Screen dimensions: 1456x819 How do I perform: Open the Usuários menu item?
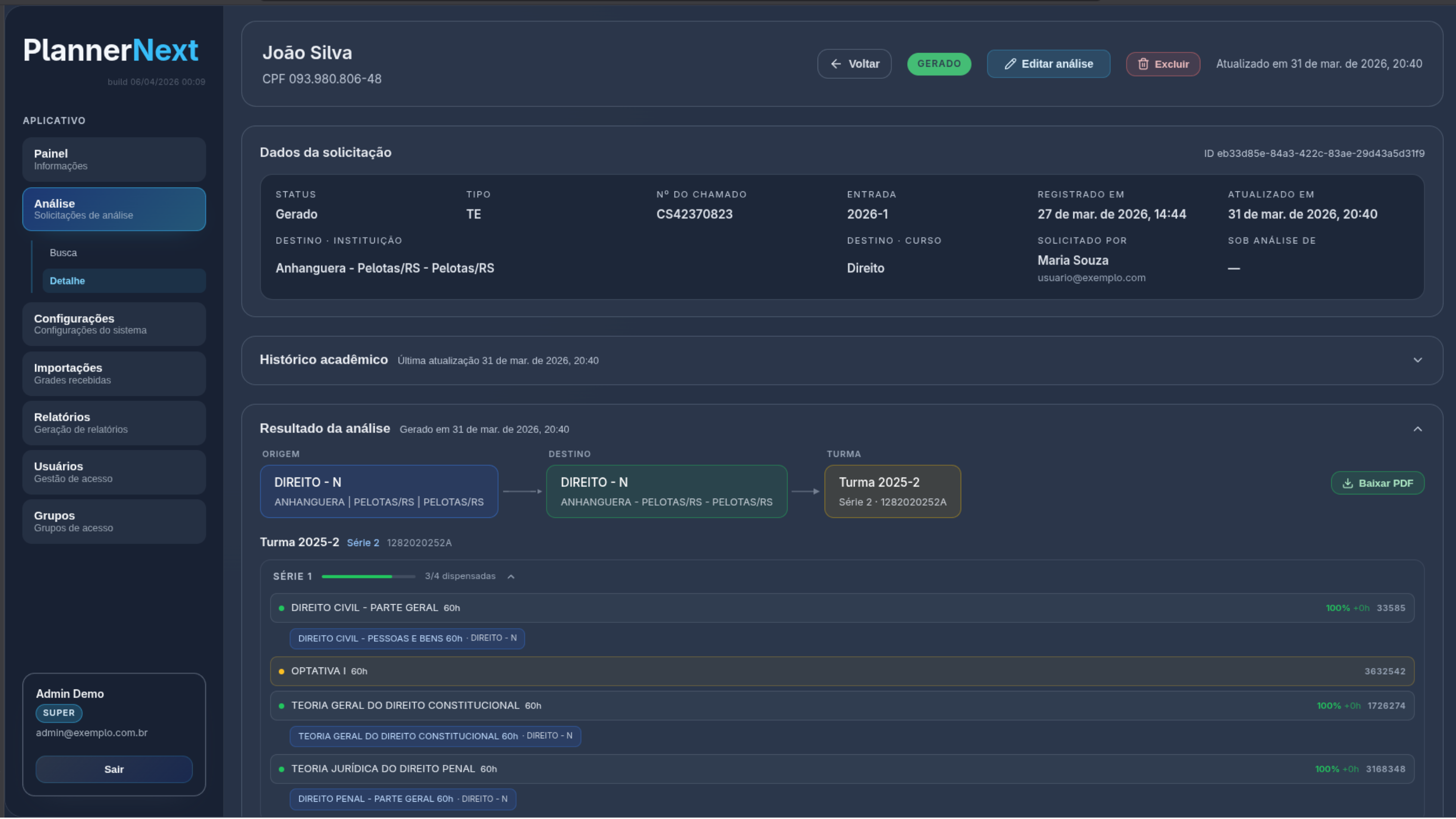(x=114, y=472)
